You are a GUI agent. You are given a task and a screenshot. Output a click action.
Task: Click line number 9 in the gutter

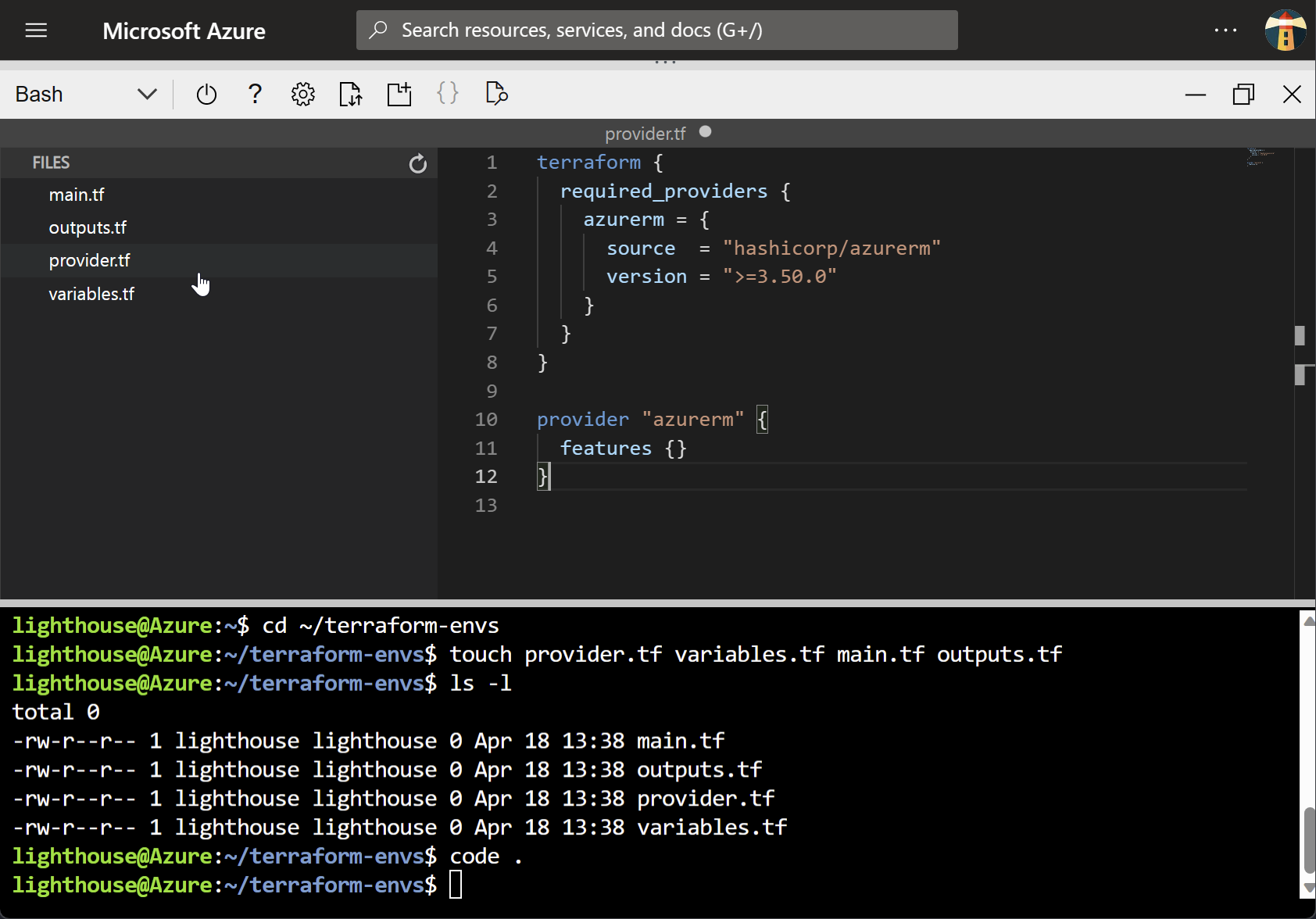(492, 392)
